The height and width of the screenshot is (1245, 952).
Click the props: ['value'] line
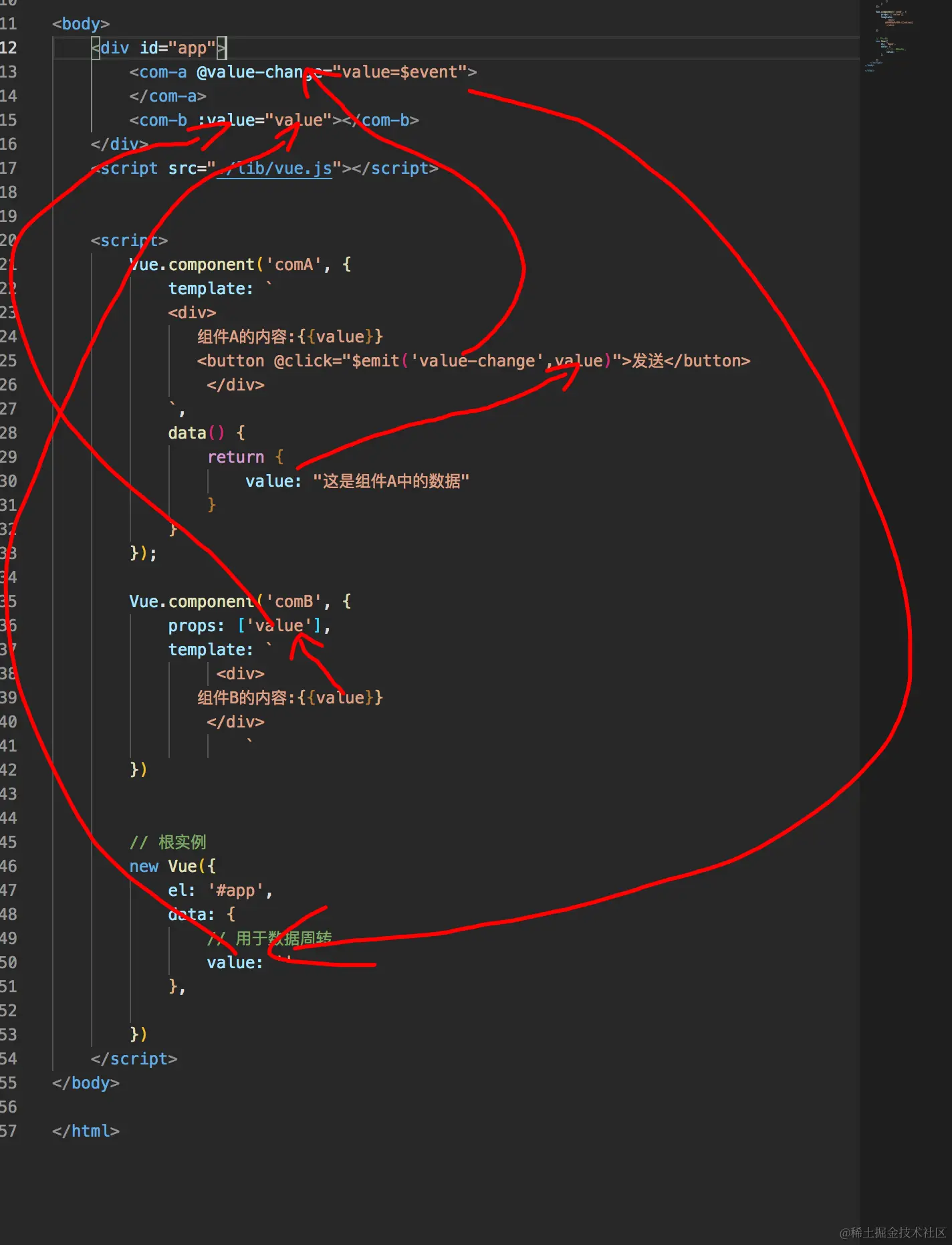pos(249,626)
